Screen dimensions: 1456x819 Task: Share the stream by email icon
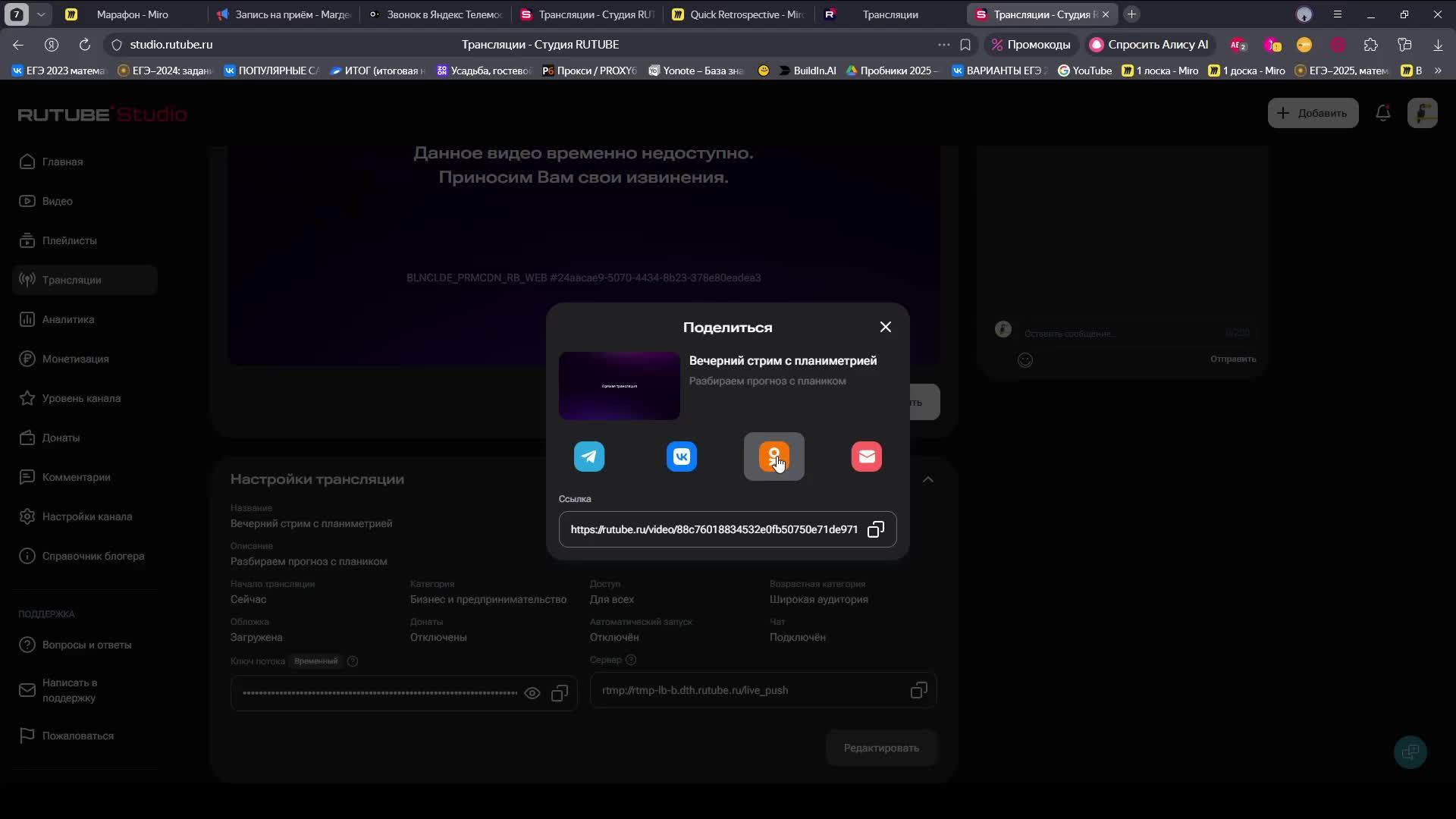pos(867,457)
